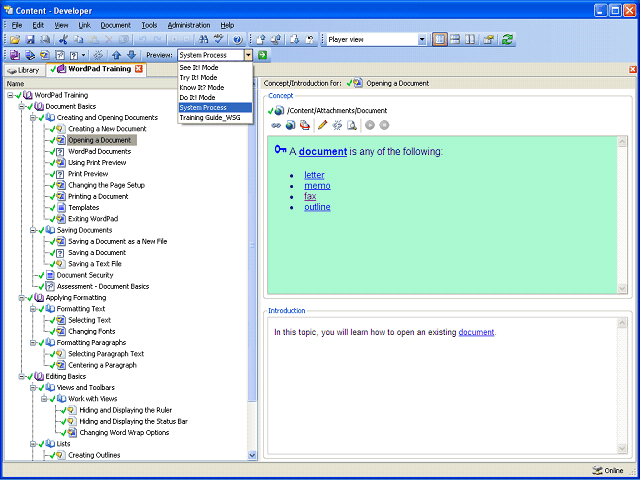This screenshot has width=640, height=480.
Task: Collapse Creating and Opening Documents node
Action: pos(33,118)
